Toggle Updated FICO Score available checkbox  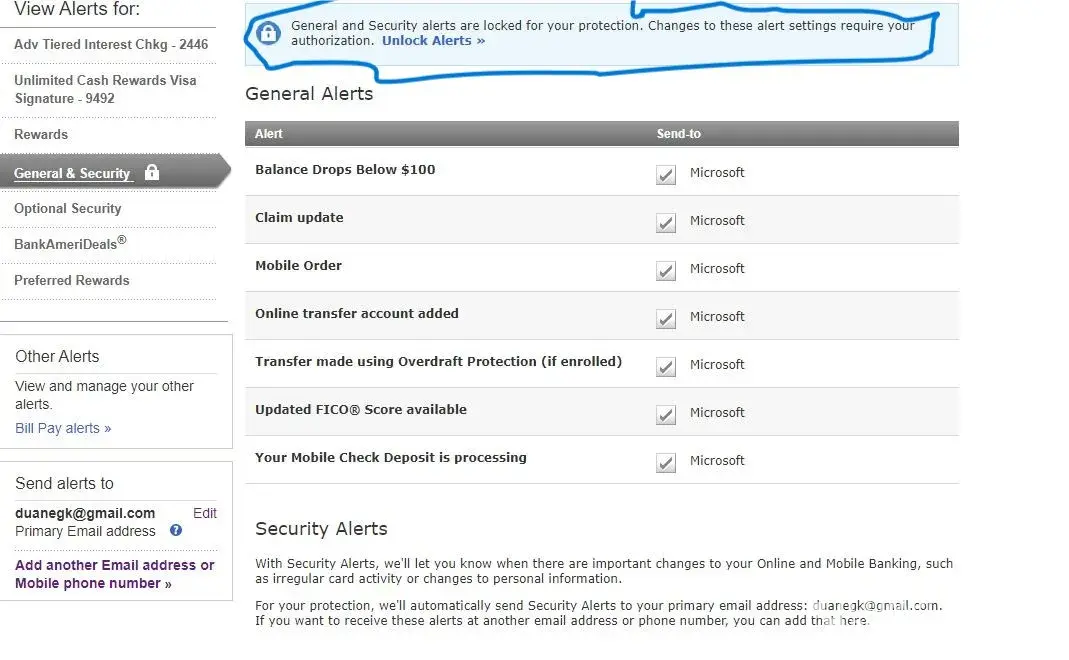[x=666, y=414]
